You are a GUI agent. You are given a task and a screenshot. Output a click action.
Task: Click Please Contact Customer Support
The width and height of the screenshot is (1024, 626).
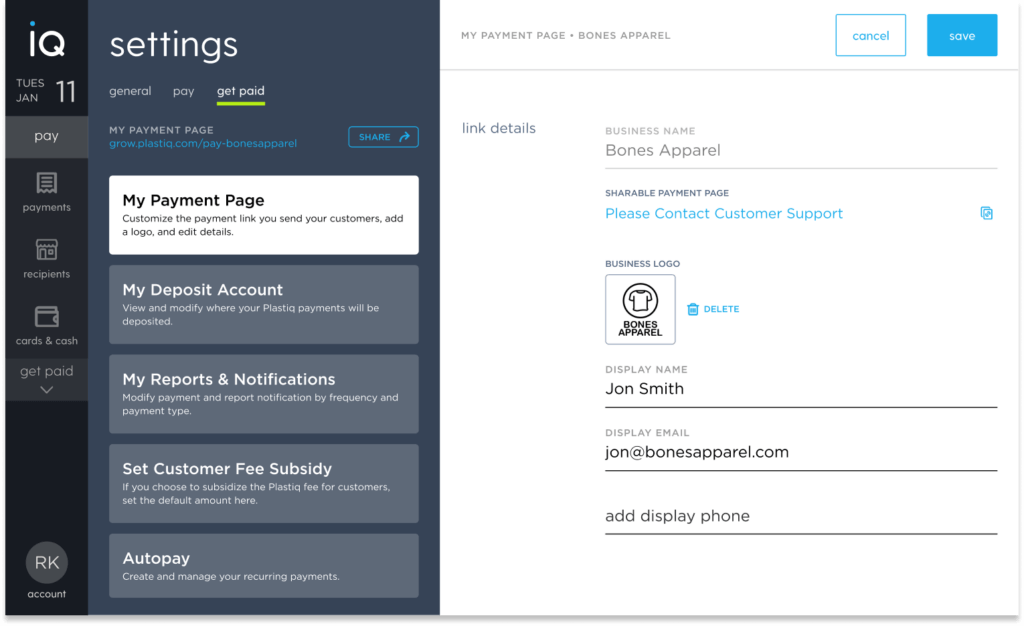click(723, 213)
